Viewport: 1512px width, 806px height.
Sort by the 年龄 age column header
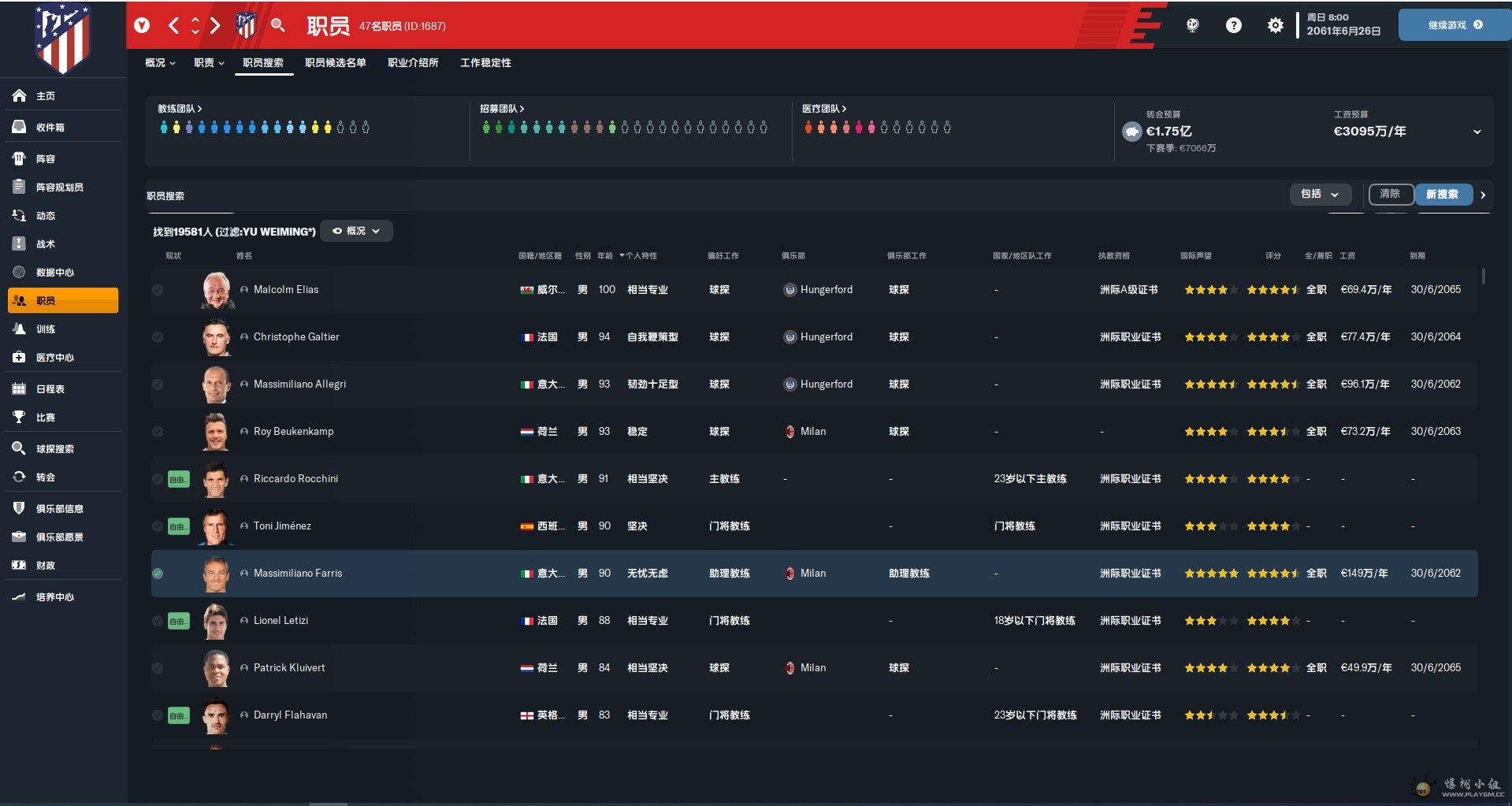[605, 256]
